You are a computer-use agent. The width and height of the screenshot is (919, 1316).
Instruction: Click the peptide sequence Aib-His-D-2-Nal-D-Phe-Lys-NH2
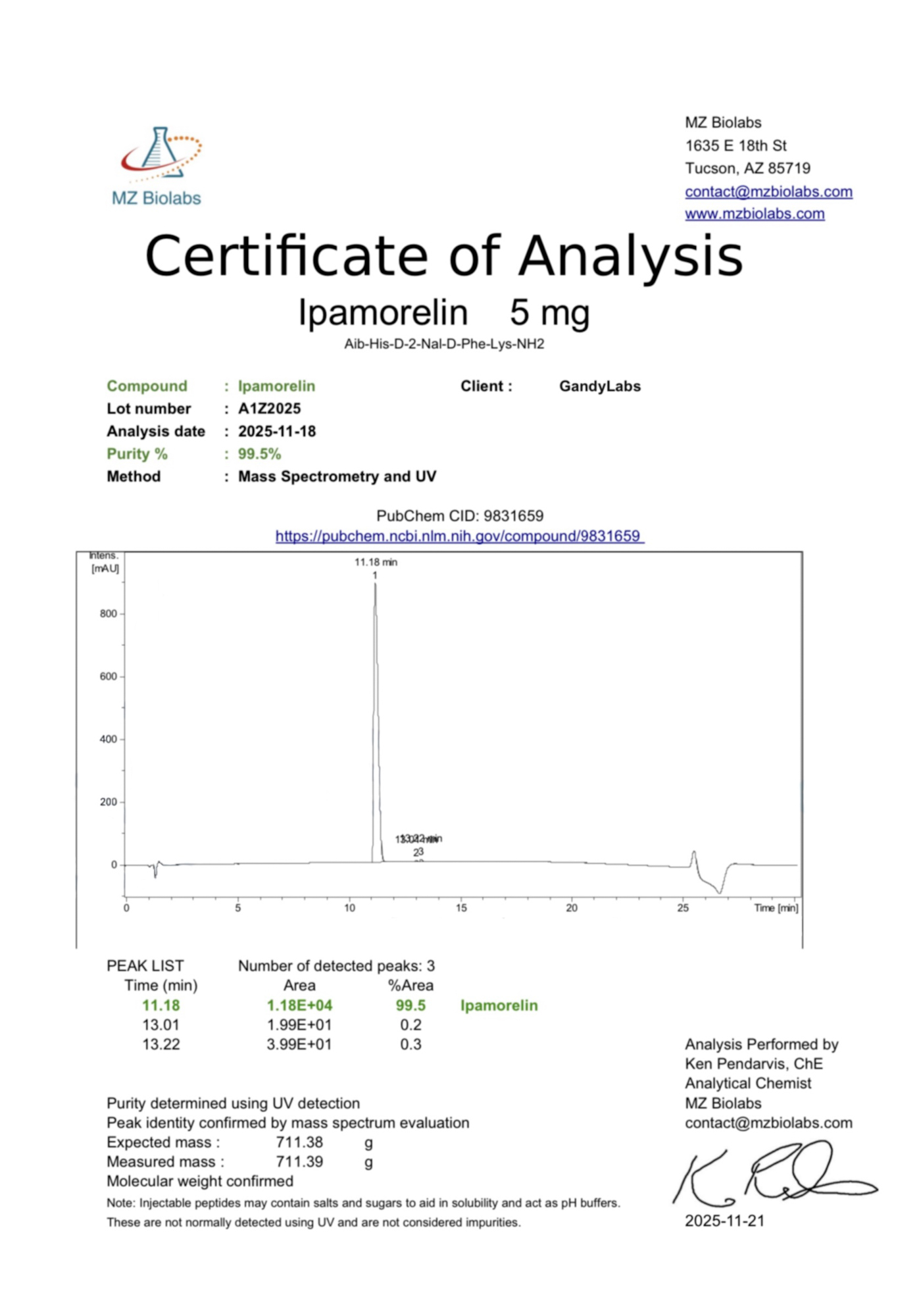(x=444, y=344)
